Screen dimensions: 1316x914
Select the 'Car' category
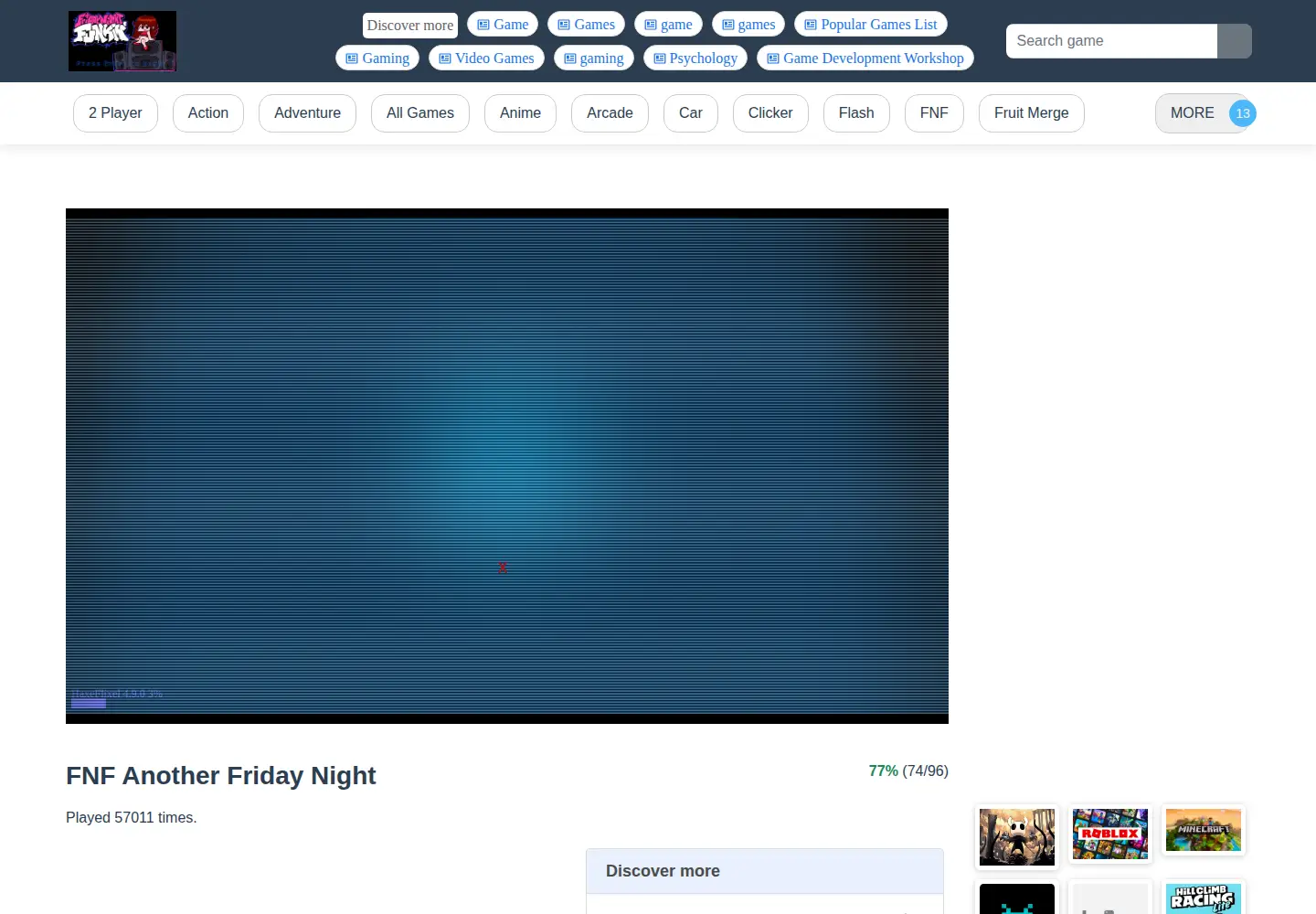691,113
